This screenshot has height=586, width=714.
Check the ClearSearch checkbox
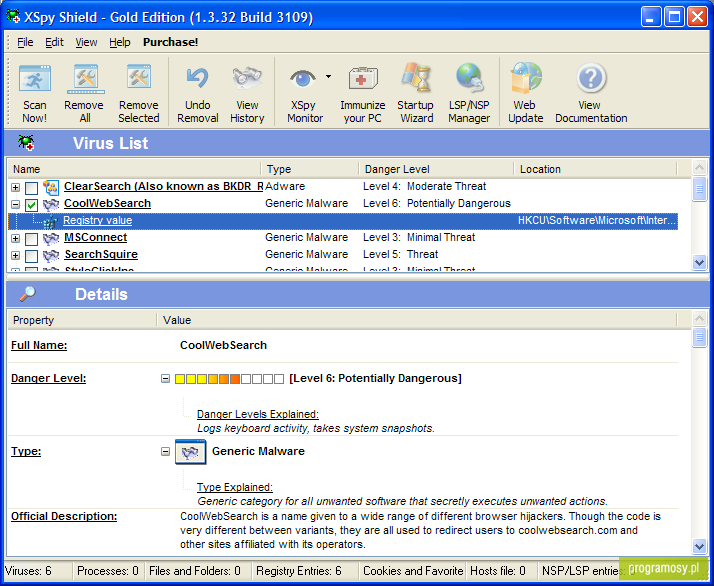coord(31,188)
